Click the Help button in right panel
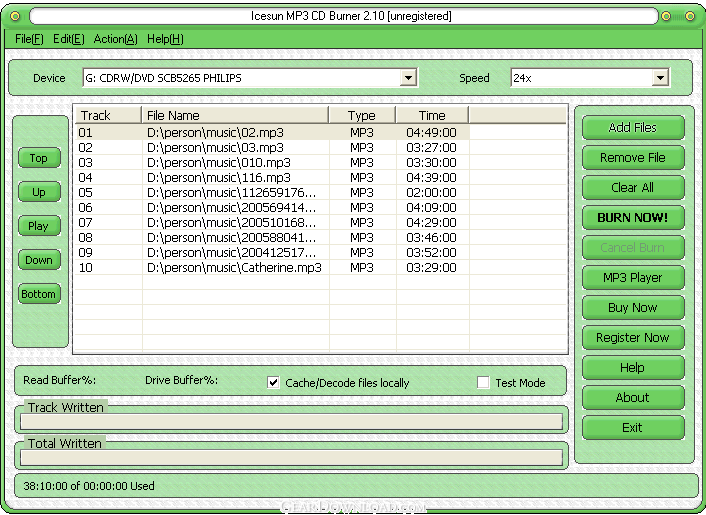This screenshot has width=706, height=515. pyautogui.click(x=633, y=367)
